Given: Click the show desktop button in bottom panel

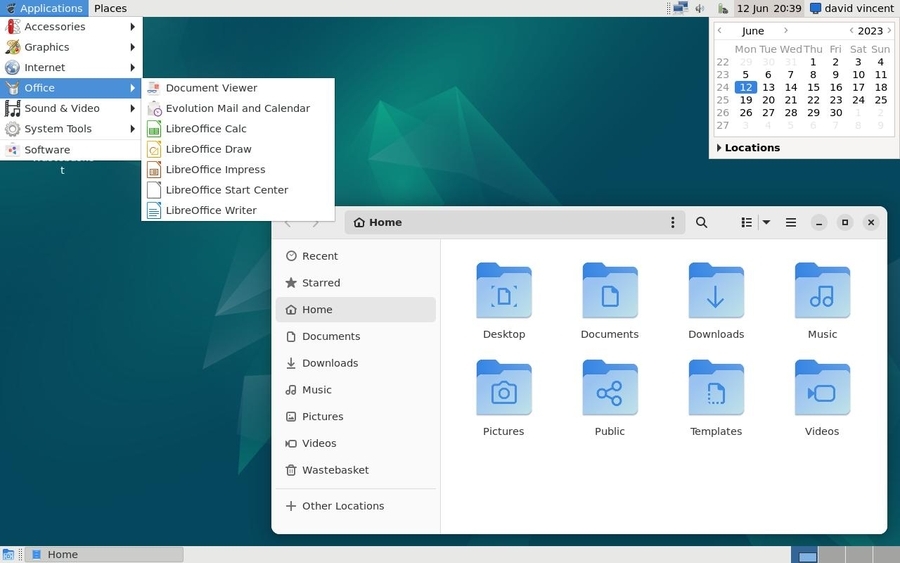Looking at the screenshot, I should [8, 554].
